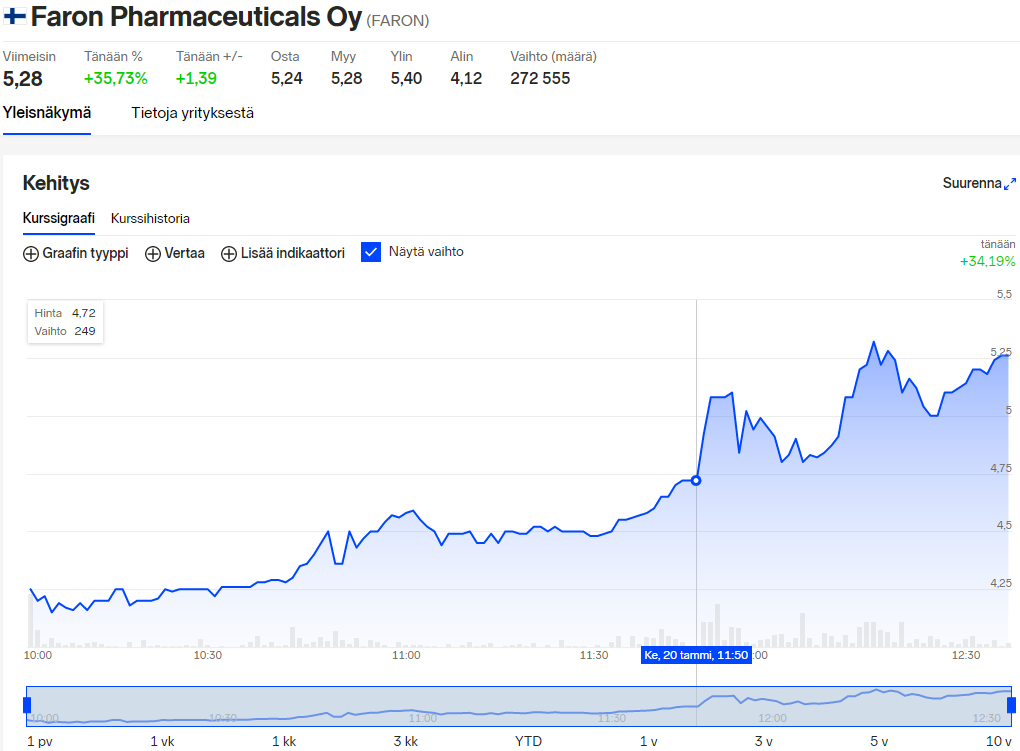
Task: Click the right handle of the range navigator
Action: 1011,706
